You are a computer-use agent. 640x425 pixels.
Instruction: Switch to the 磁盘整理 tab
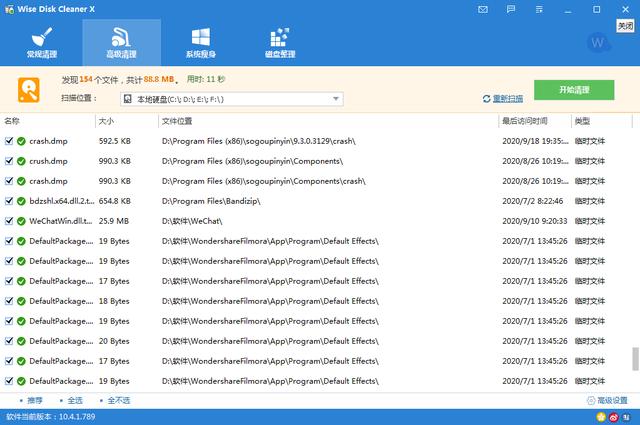280,42
